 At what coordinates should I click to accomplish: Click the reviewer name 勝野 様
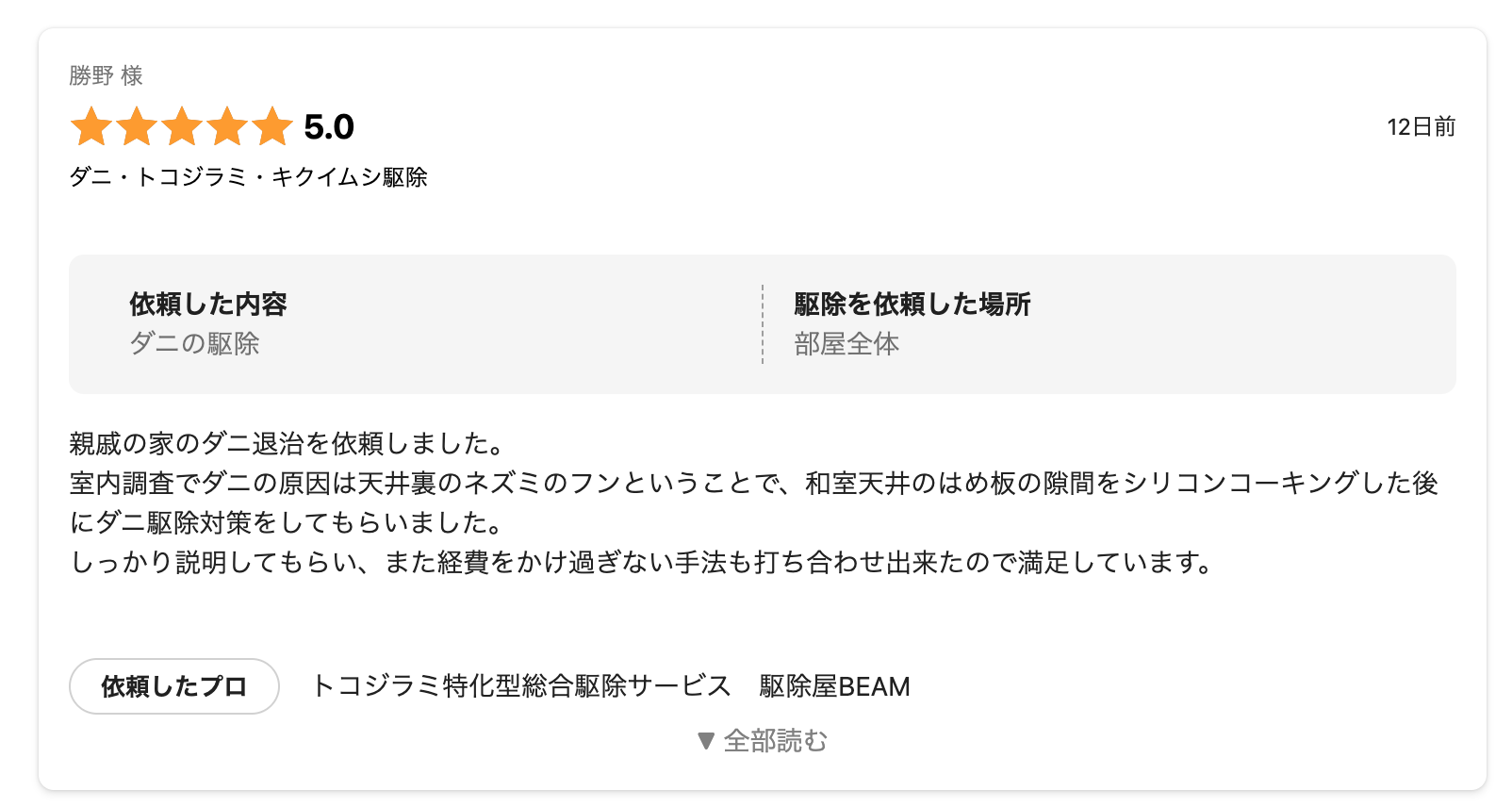point(106,75)
